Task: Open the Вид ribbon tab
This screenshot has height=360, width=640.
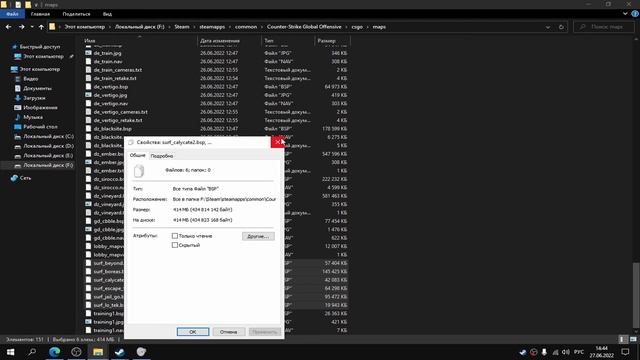Action: pos(107,14)
